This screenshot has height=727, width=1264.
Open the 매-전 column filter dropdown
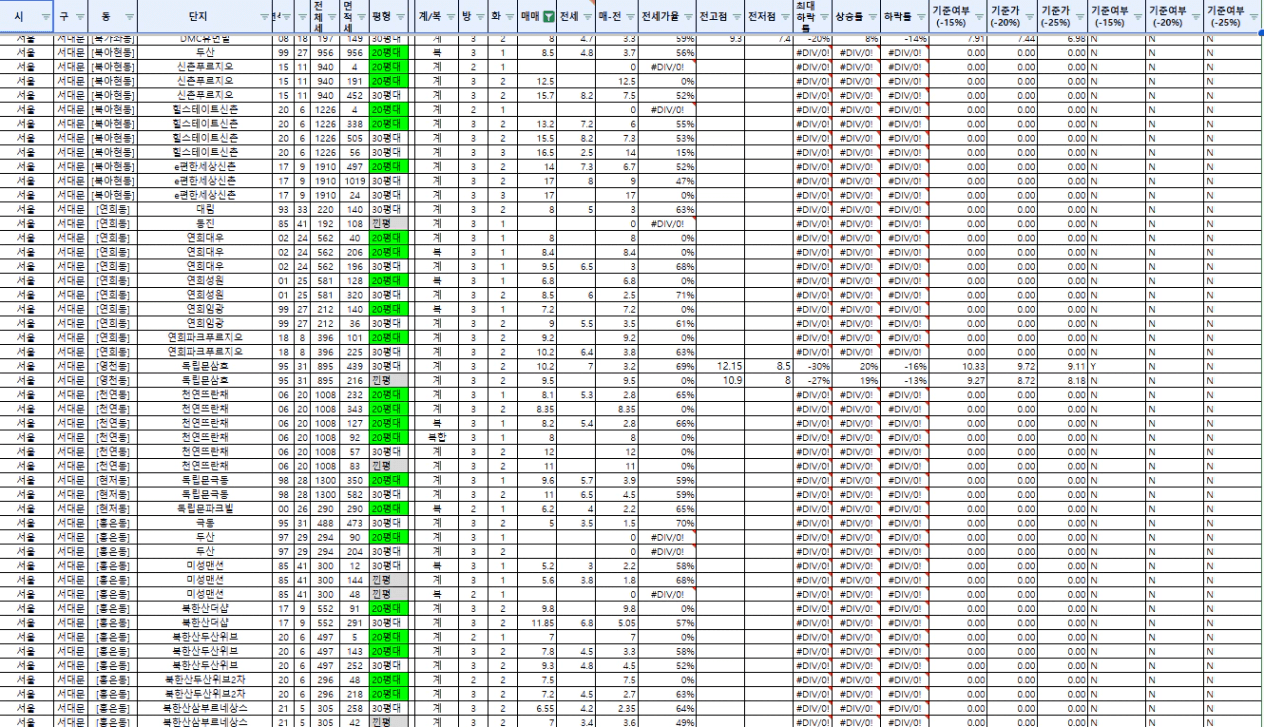point(628,18)
